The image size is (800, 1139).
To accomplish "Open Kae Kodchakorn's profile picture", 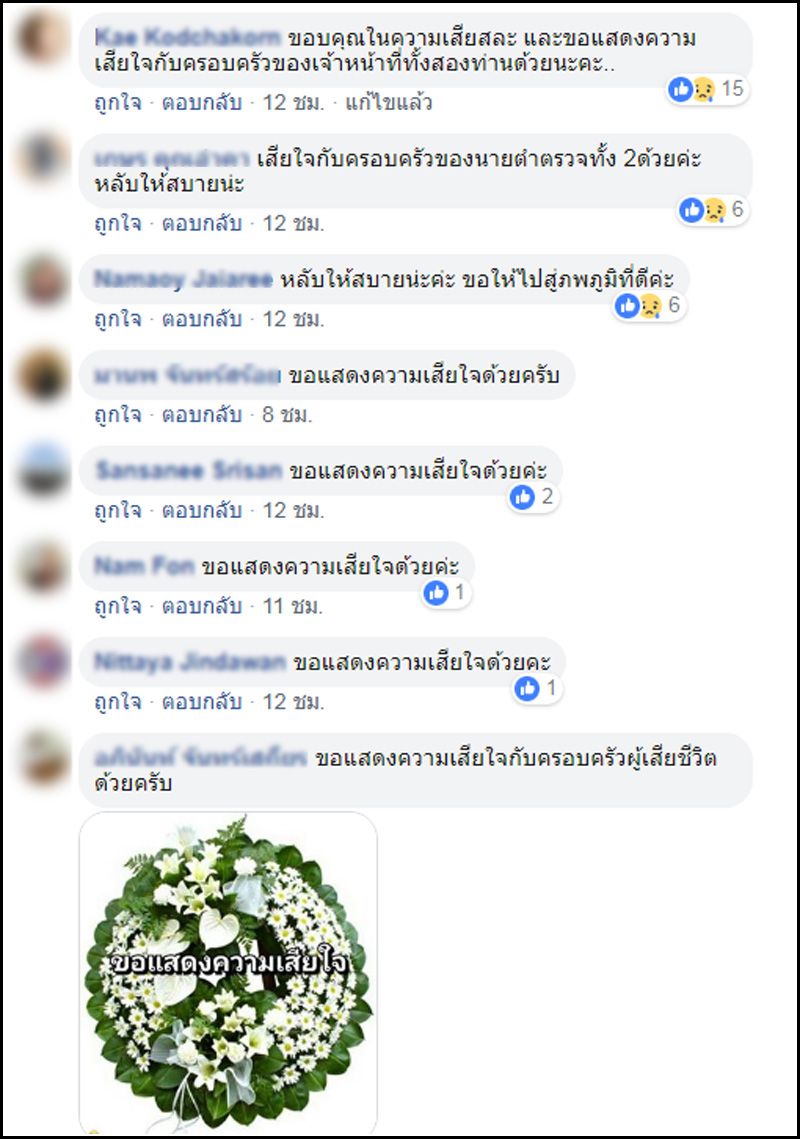I will click(x=43, y=36).
